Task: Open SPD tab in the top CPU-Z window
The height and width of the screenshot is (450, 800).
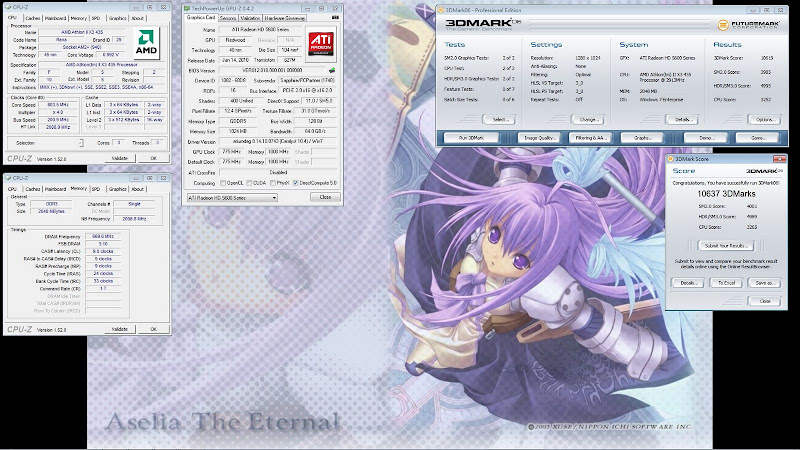Action: tap(96, 18)
